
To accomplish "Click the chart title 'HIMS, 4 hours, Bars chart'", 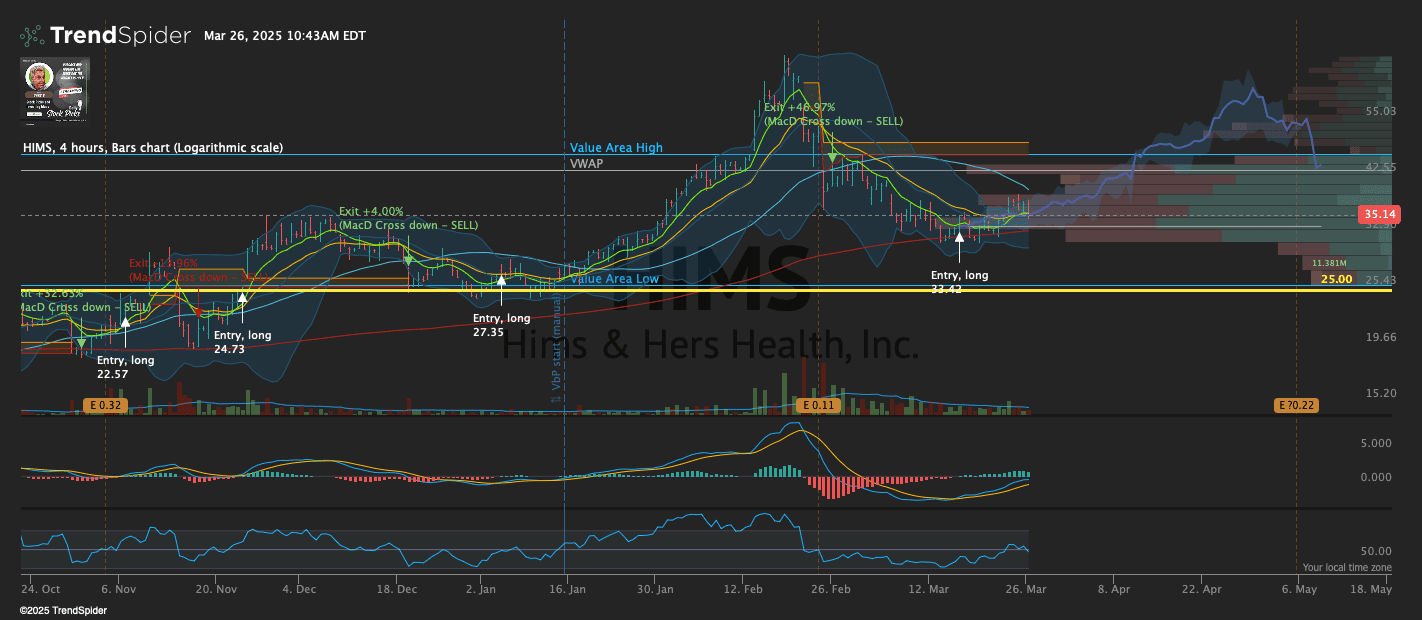I will click(153, 147).
